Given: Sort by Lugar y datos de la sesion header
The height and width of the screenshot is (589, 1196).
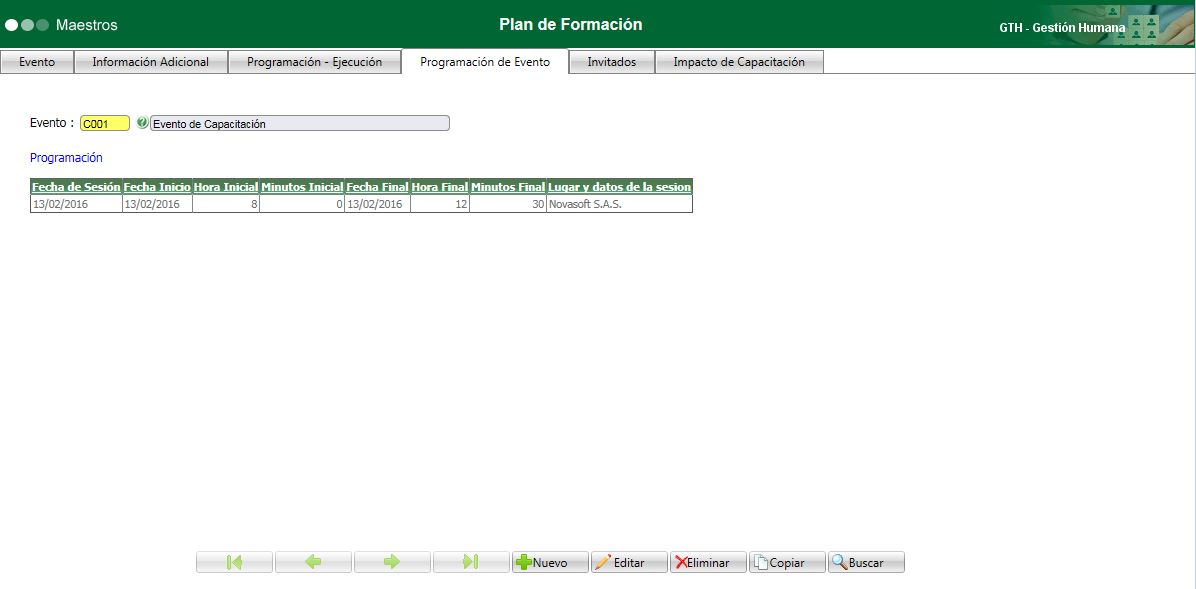Looking at the screenshot, I should coord(619,187).
